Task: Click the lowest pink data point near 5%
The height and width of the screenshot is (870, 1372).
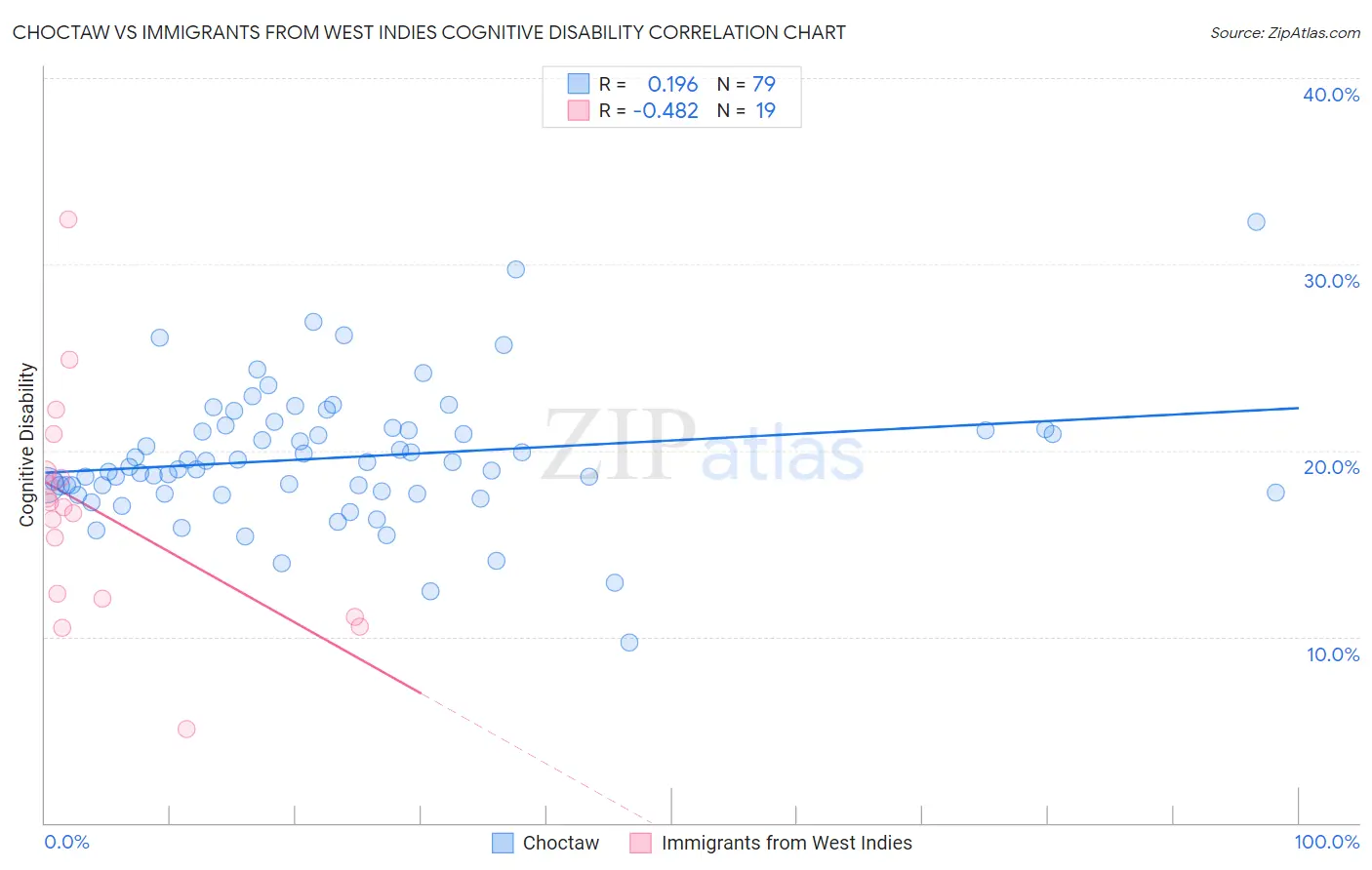Action: click(x=186, y=730)
